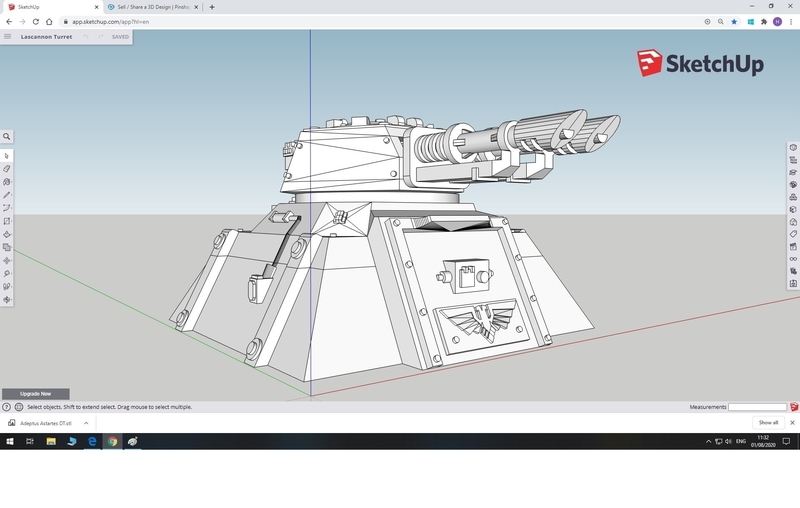Open Microsoft Edge from taskbar

coord(92,442)
